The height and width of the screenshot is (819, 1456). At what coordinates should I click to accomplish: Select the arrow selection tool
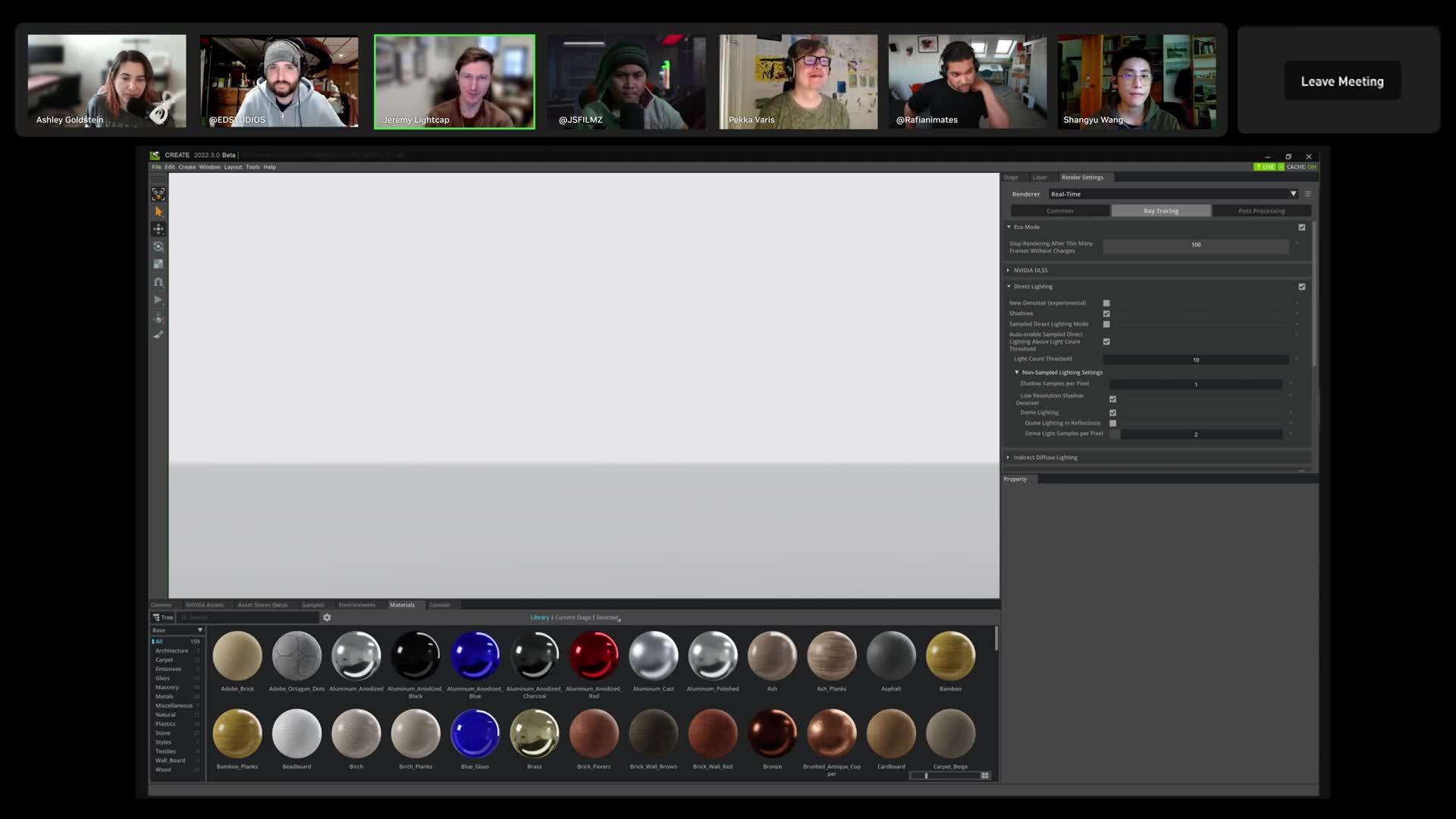pyautogui.click(x=158, y=212)
